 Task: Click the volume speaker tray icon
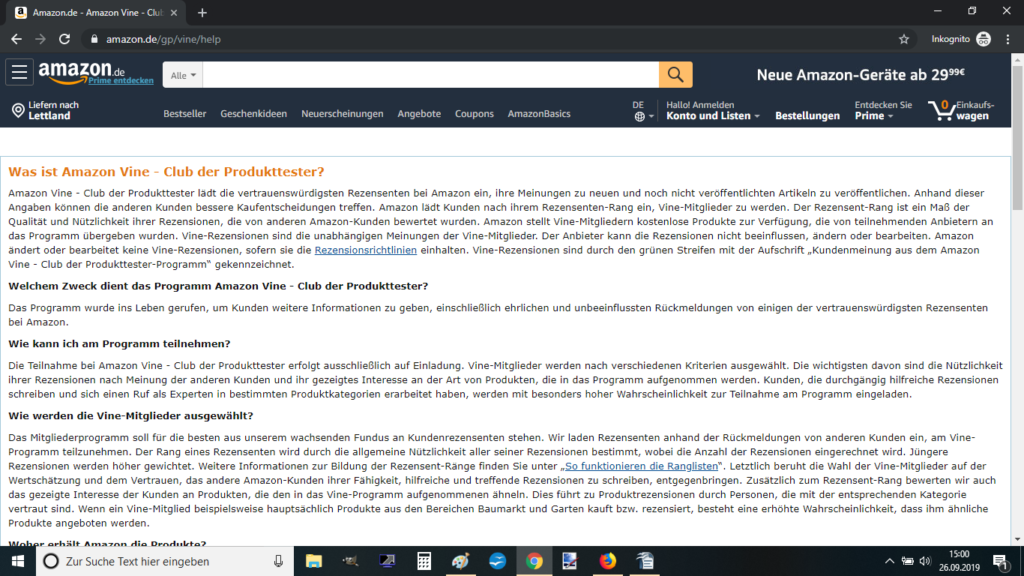[925, 561]
